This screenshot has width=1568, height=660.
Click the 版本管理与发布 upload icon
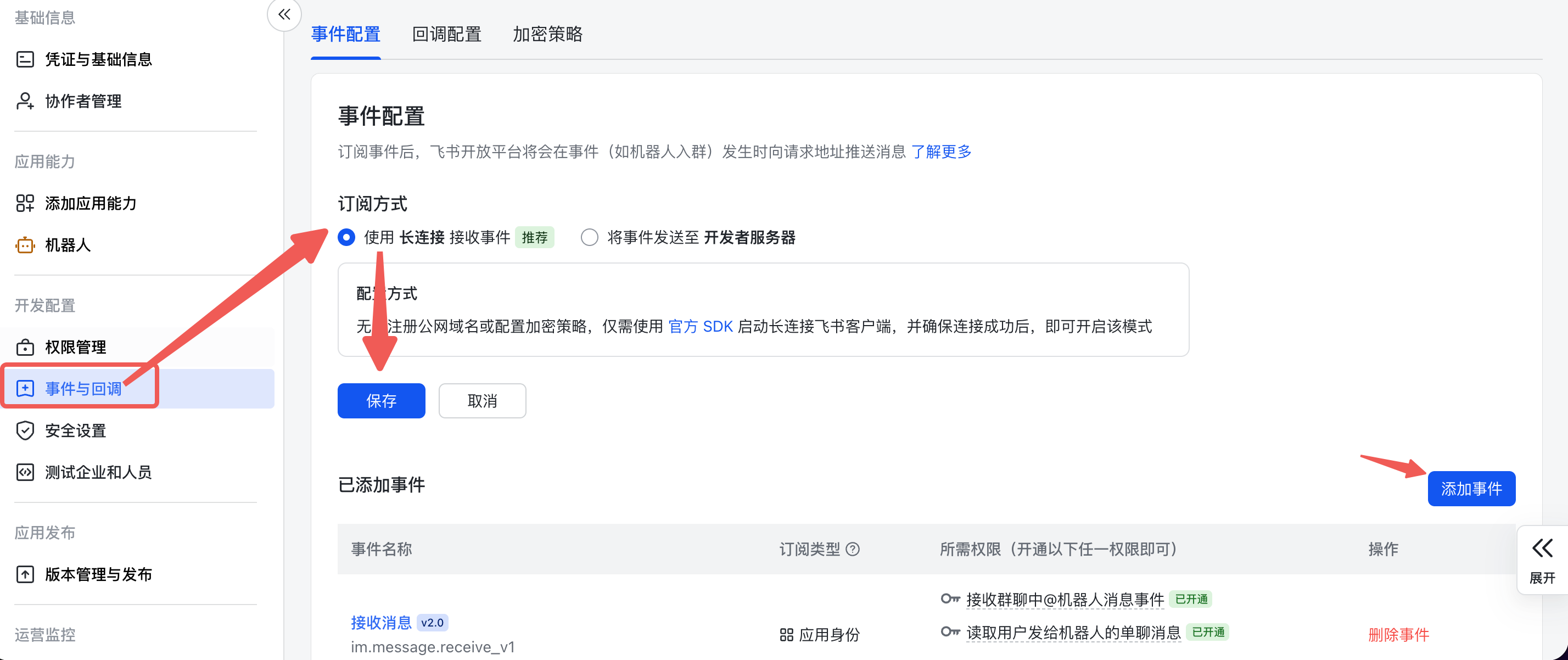(x=25, y=574)
